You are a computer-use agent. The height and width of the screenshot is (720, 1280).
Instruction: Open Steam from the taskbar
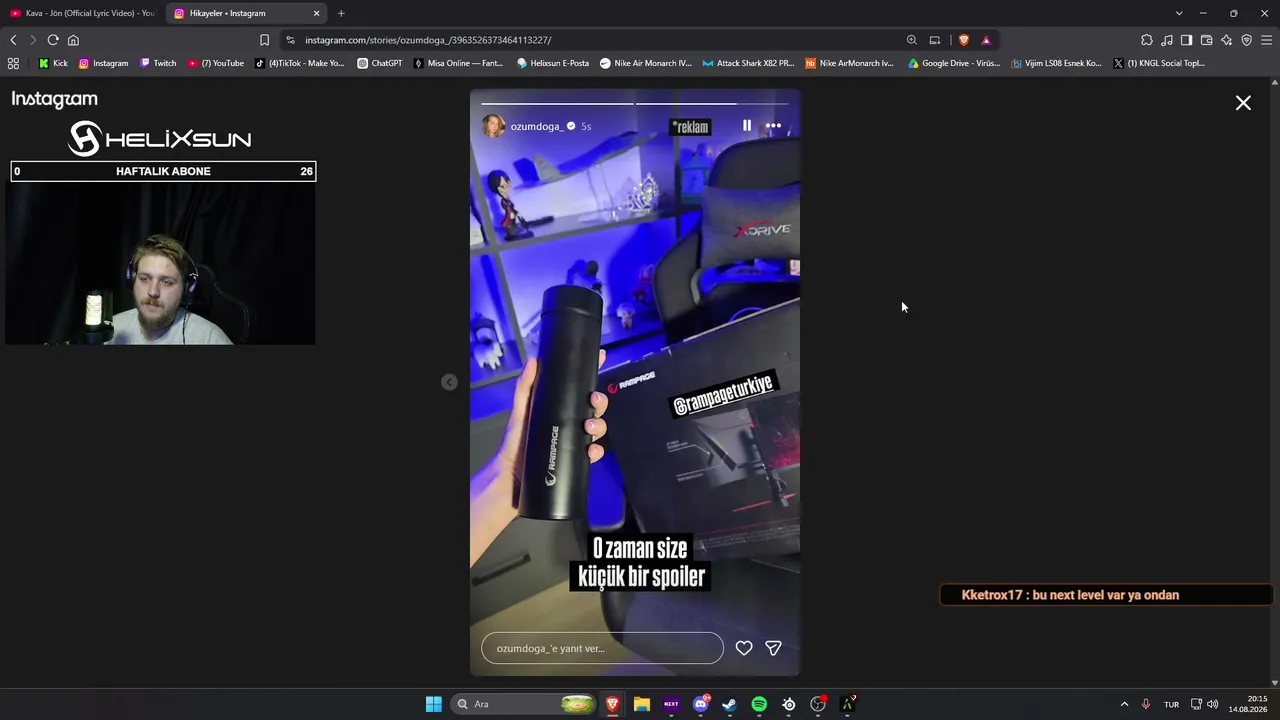pyautogui.click(x=730, y=704)
